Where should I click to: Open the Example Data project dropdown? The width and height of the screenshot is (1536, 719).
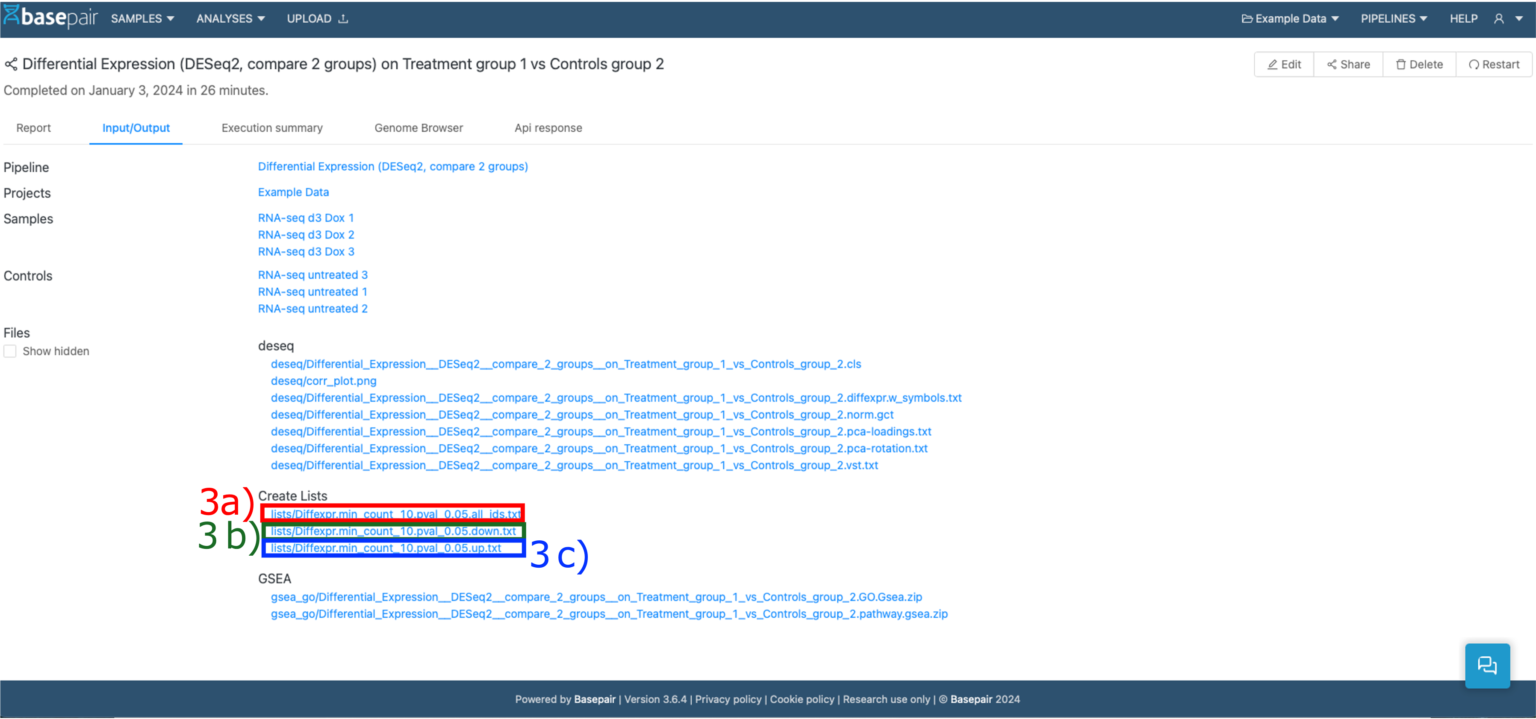tap(1289, 19)
